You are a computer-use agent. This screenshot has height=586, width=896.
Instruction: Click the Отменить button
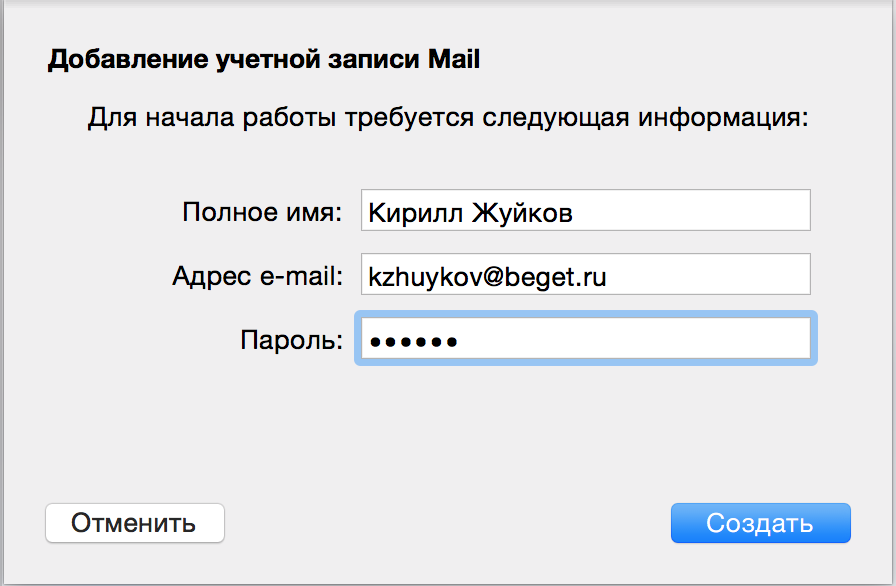(x=135, y=523)
